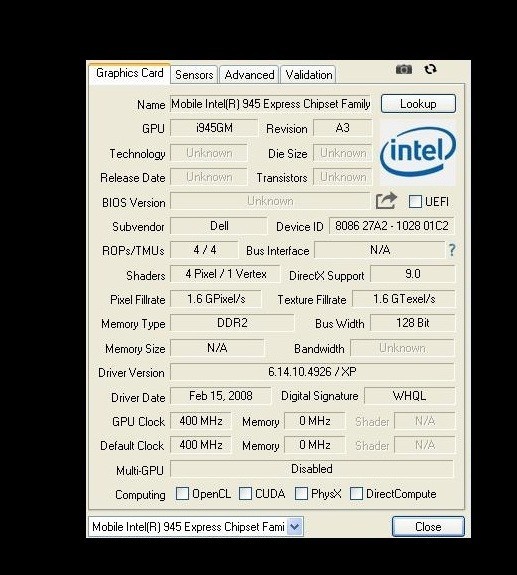This screenshot has height=575, width=517.
Task: Click the Subvendor Dell field
Action: [219, 226]
